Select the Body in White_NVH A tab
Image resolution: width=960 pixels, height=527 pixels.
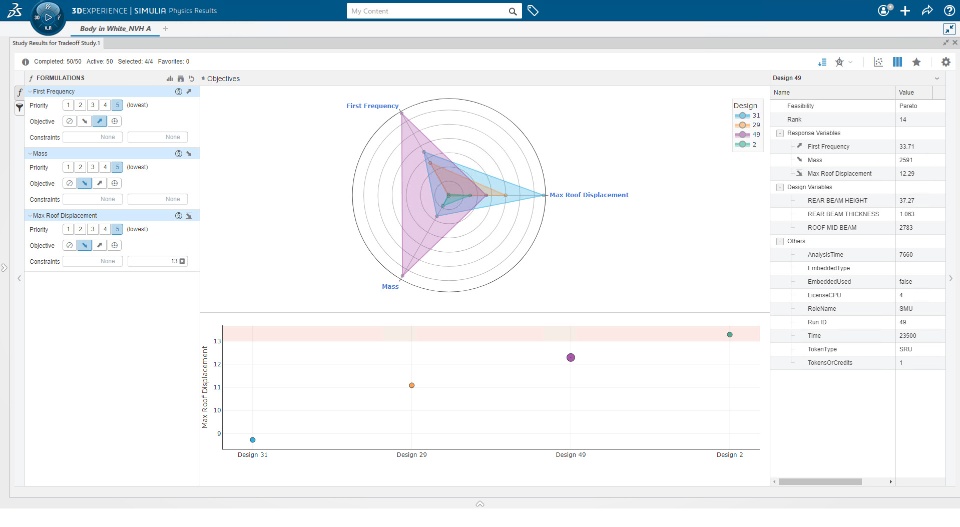pos(115,29)
